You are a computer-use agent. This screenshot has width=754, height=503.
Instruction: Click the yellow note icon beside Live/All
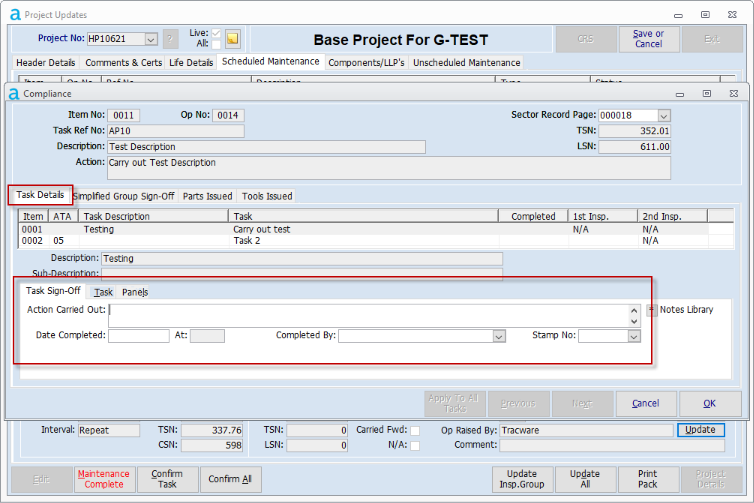[233, 39]
